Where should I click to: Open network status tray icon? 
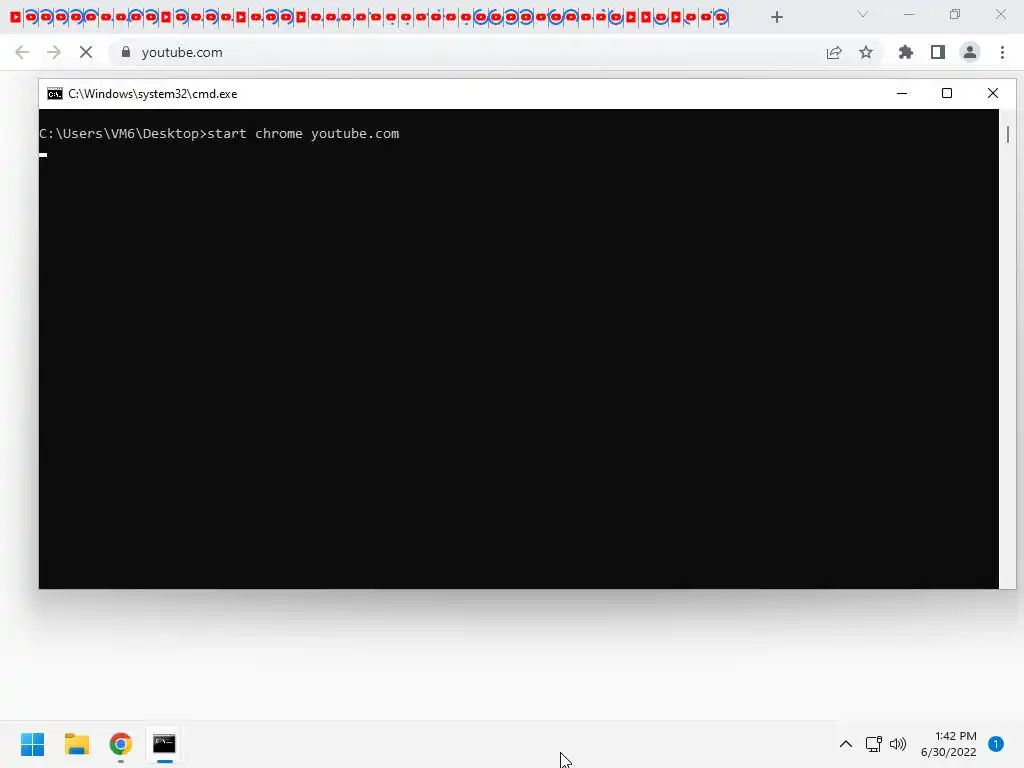pyautogui.click(x=873, y=744)
